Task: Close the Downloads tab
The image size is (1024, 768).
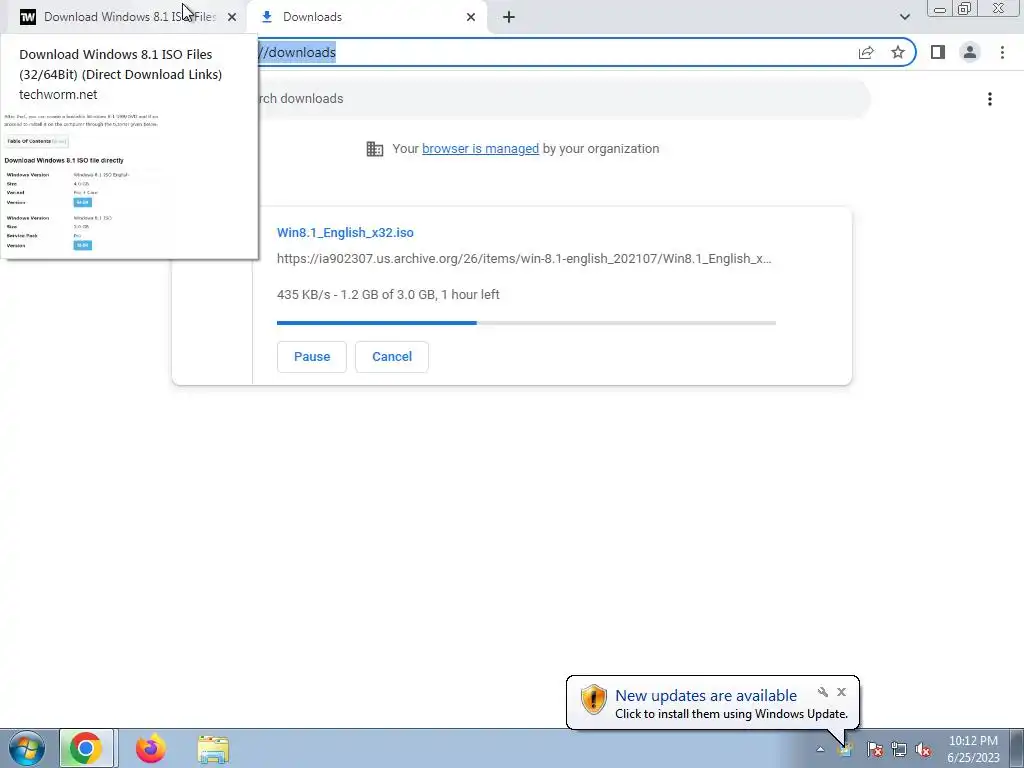Action: (x=471, y=17)
